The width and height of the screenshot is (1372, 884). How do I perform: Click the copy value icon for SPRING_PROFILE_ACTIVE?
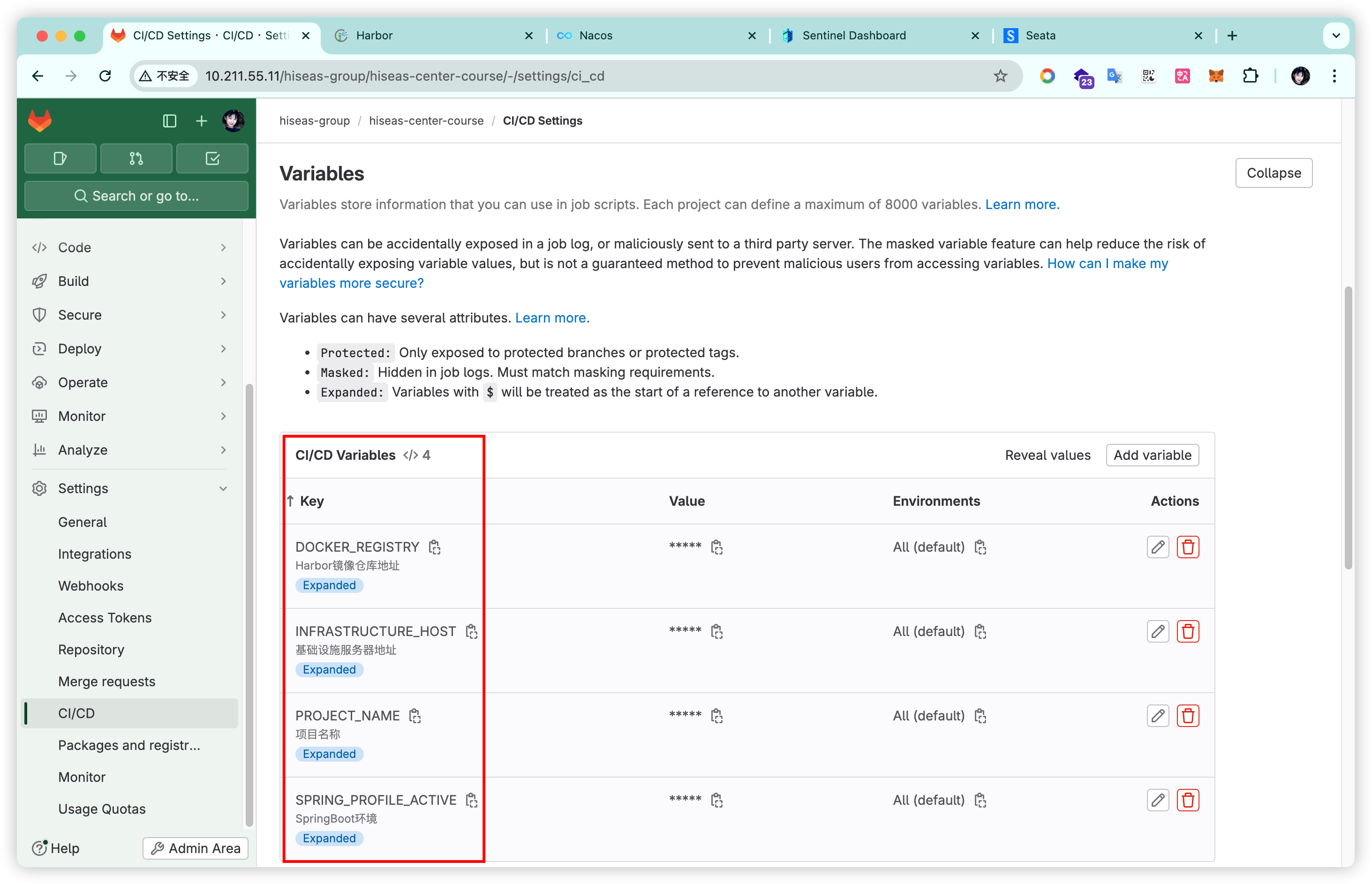(x=718, y=800)
